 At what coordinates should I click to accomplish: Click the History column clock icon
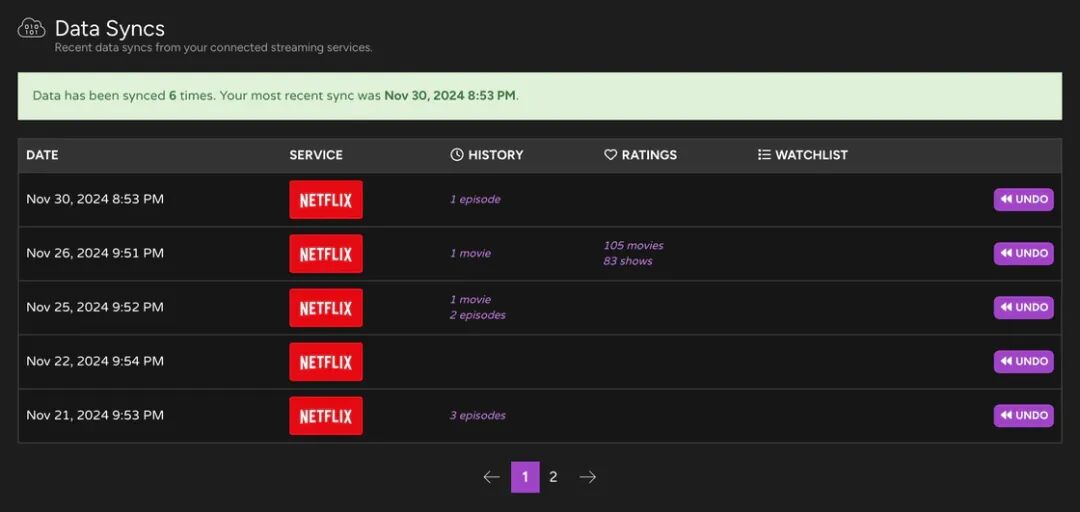pos(457,155)
